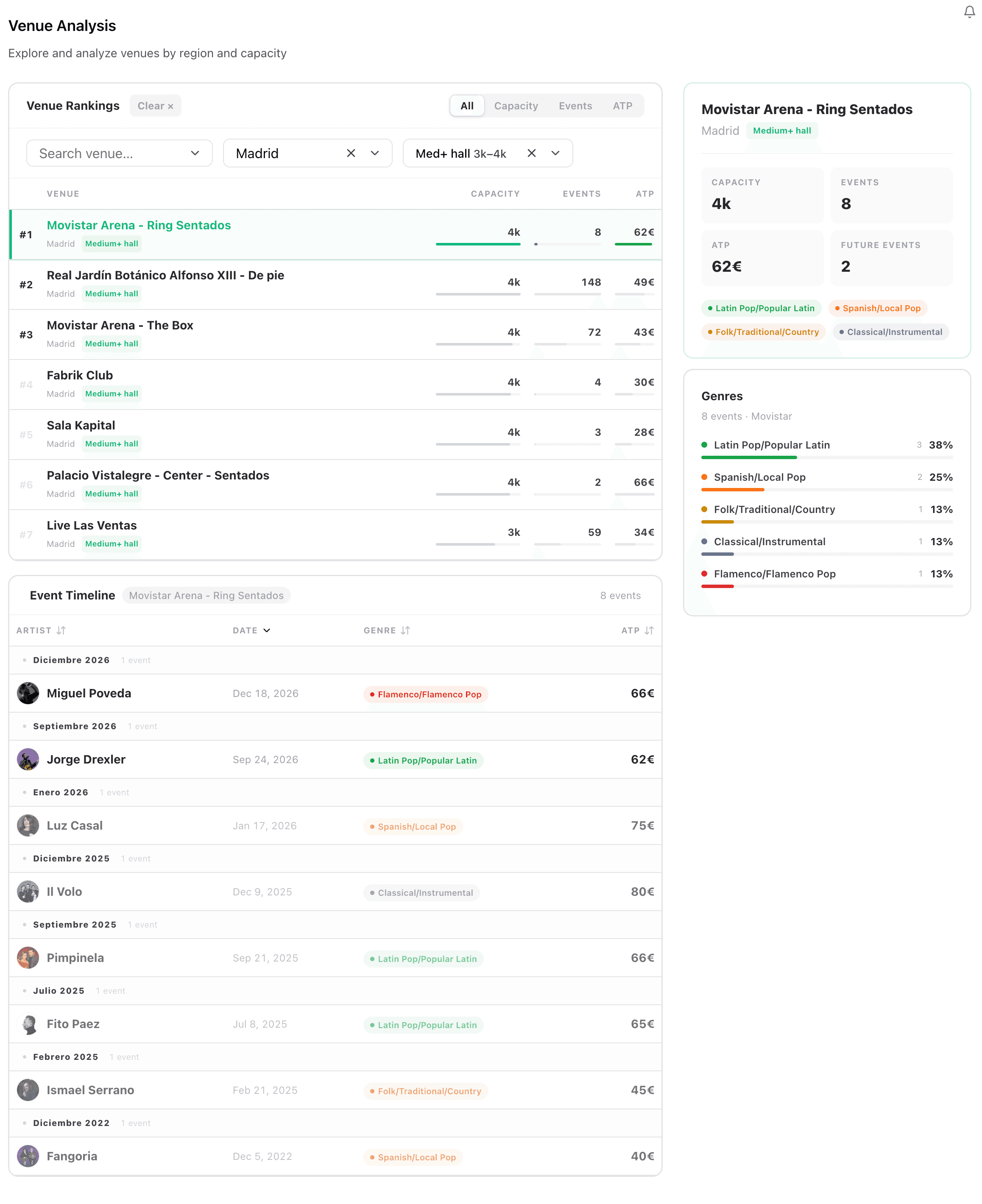Image resolution: width=982 pixels, height=1204 pixels.
Task: Expand the Madrid region dropdown chevron
Action: tap(375, 153)
